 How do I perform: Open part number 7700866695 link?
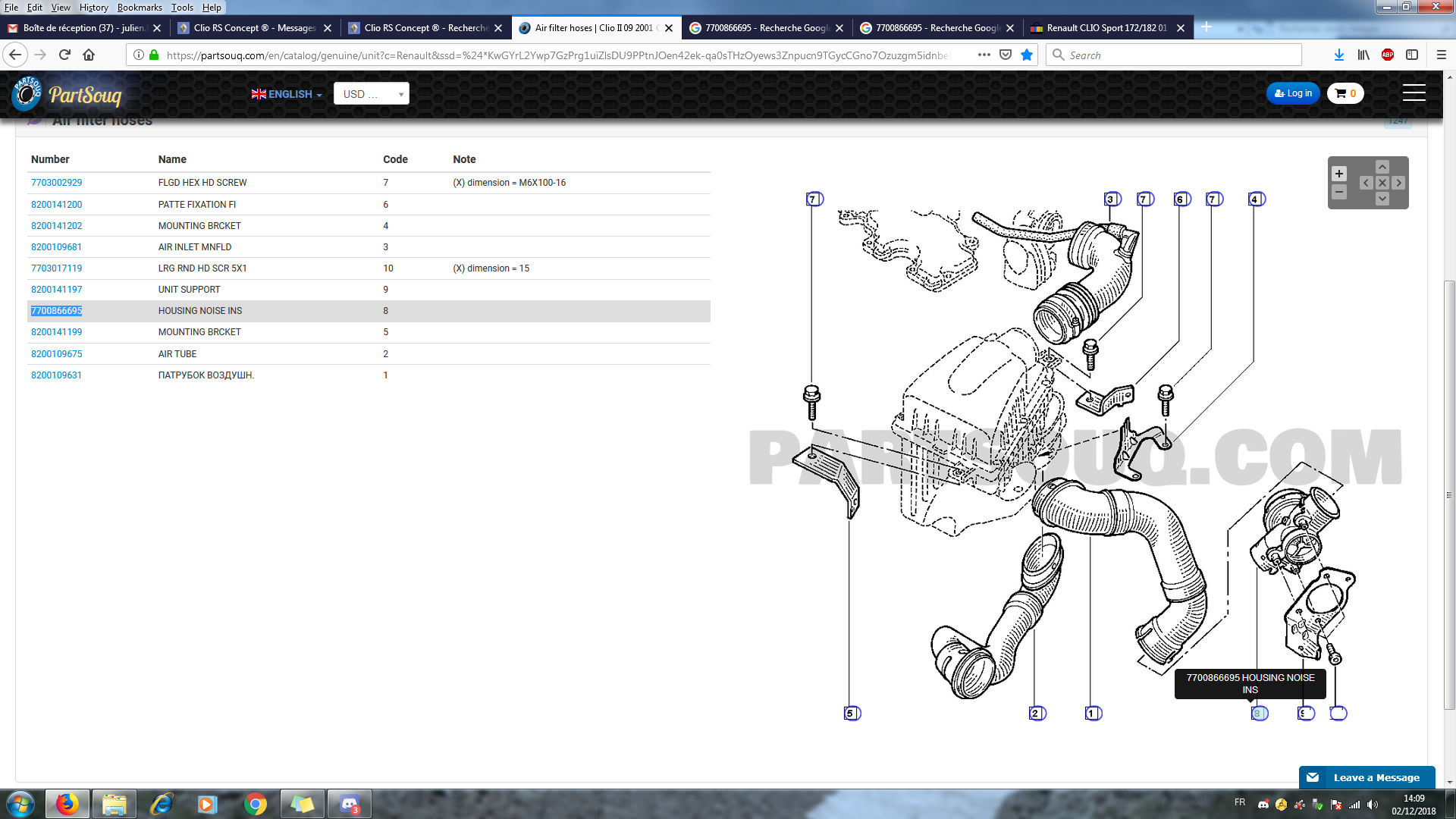click(56, 311)
